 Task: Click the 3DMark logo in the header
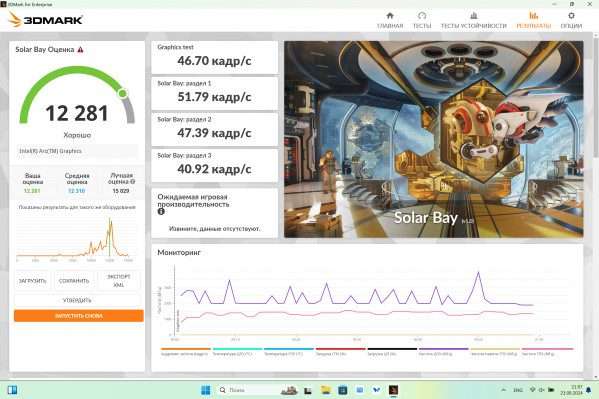point(45,19)
